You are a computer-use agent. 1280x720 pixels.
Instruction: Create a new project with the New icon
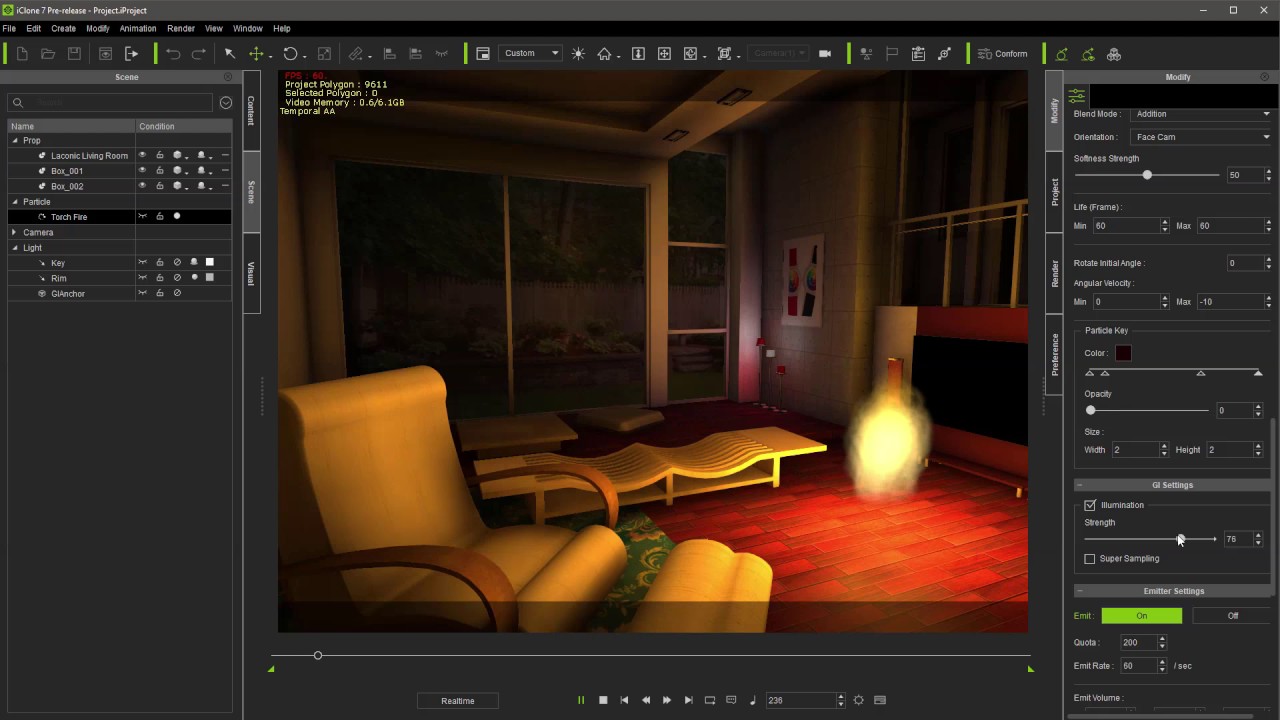(x=22, y=54)
